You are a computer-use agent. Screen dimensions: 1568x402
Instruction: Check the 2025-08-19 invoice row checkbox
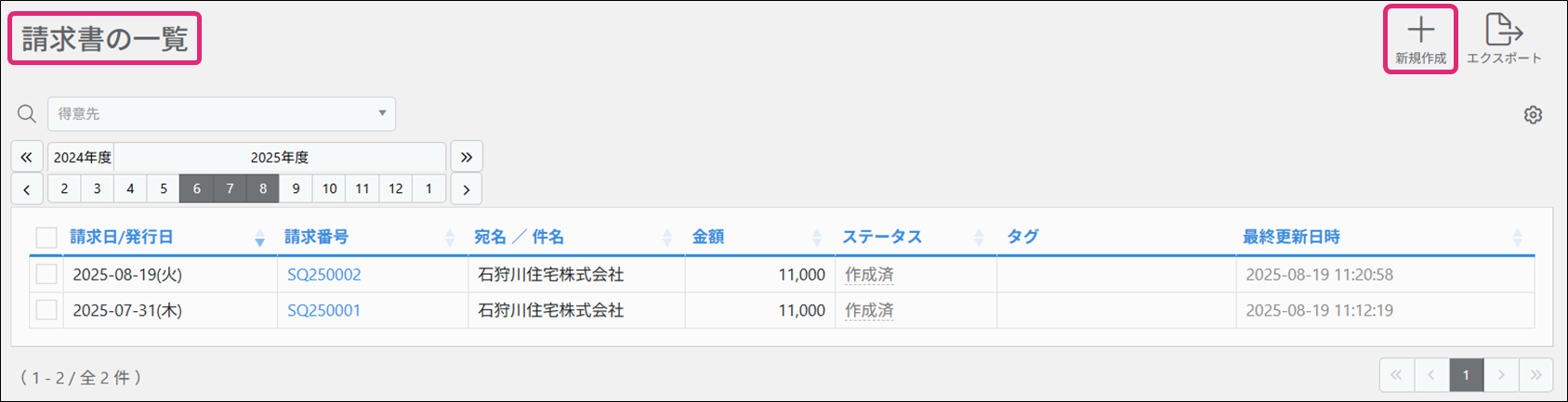[x=46, y=275]
